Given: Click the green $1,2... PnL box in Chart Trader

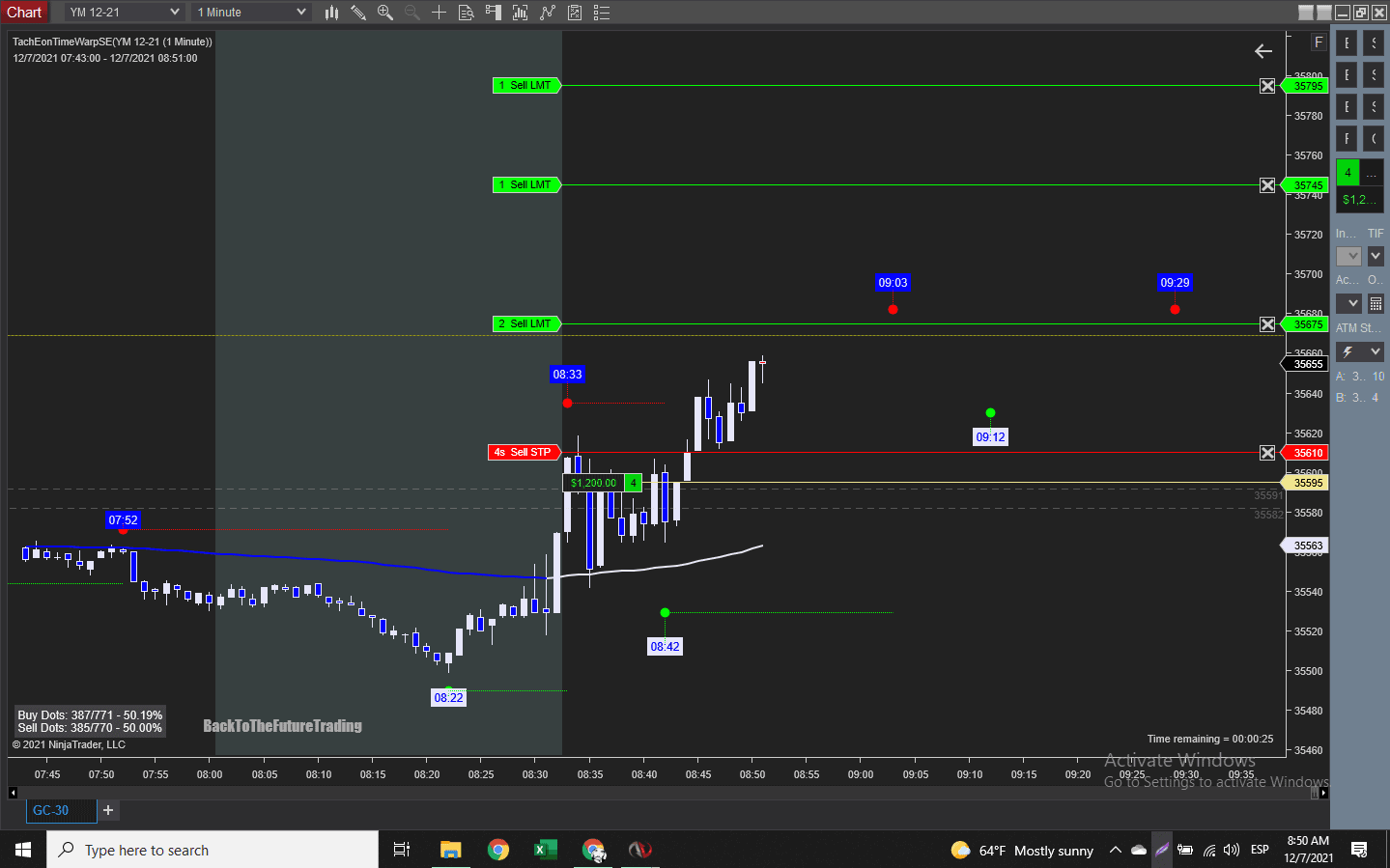Looking at the screenshot, I should pos(1360,200).
